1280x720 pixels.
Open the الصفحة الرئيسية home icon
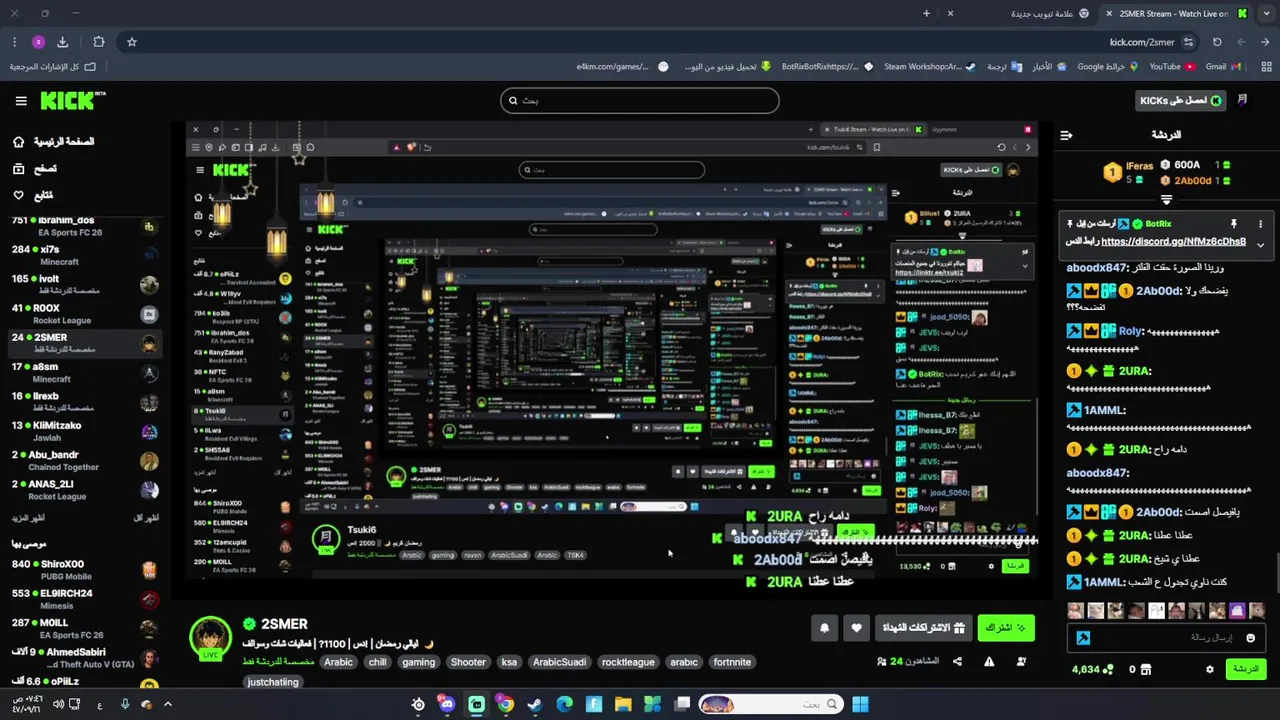18,142
